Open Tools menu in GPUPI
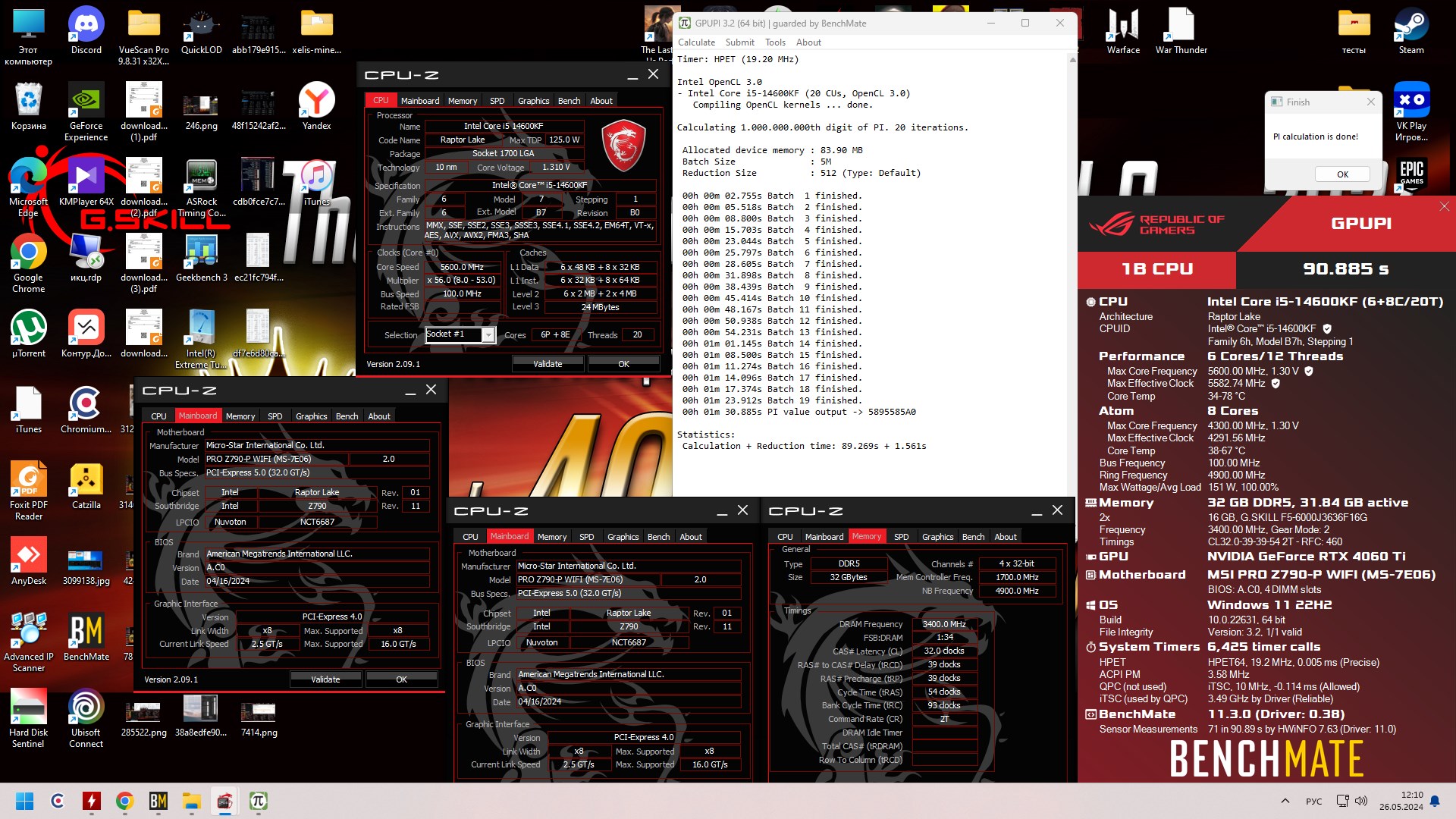Viewport: 1456px width, 819px height. point(775,42)
